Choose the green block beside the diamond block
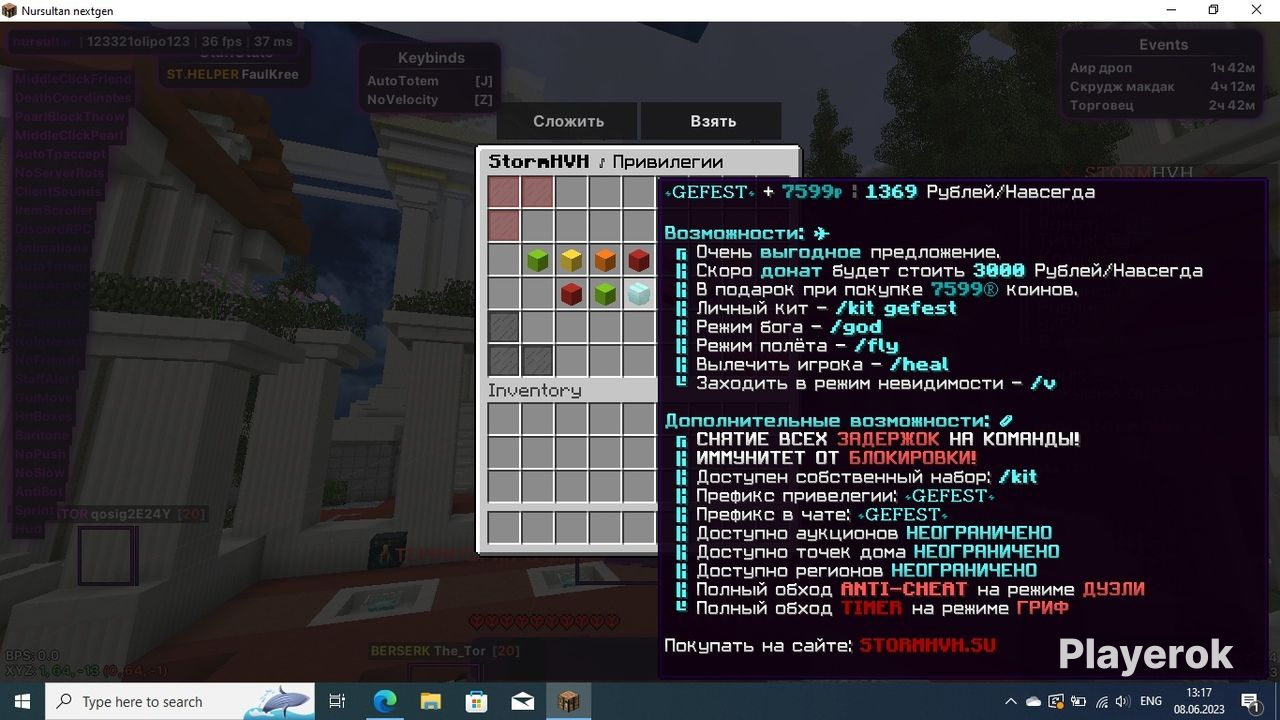The image size is (1280, 720). click(x=605, y=294)
